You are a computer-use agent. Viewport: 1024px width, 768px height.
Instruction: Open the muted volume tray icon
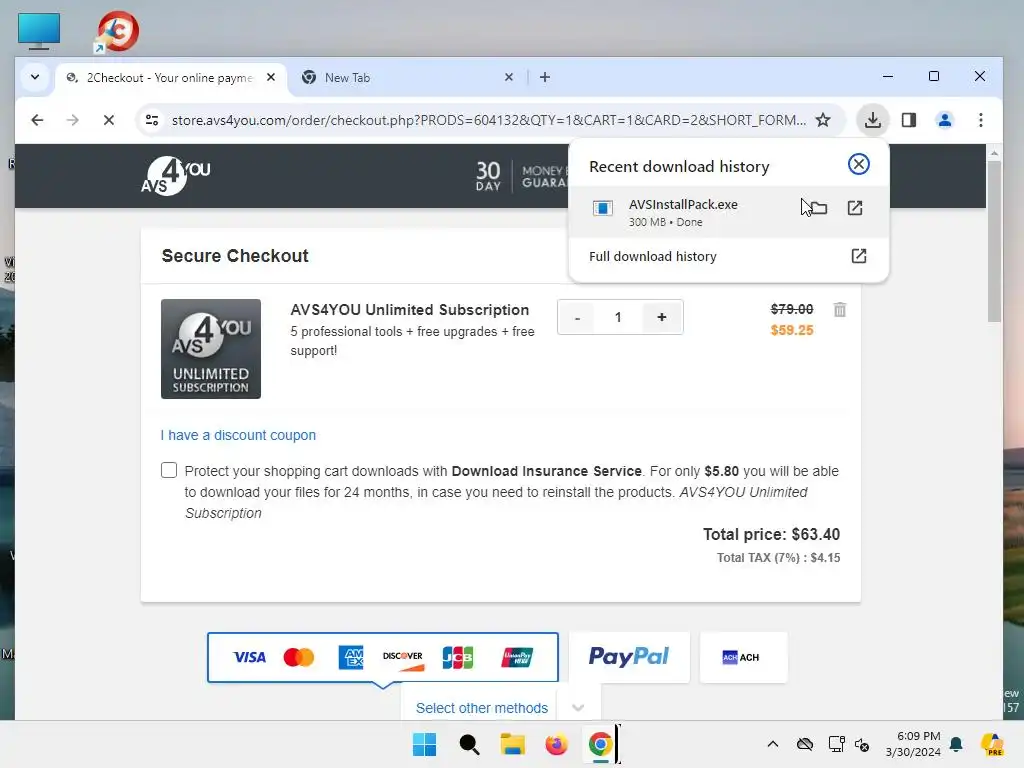[862, 744]
